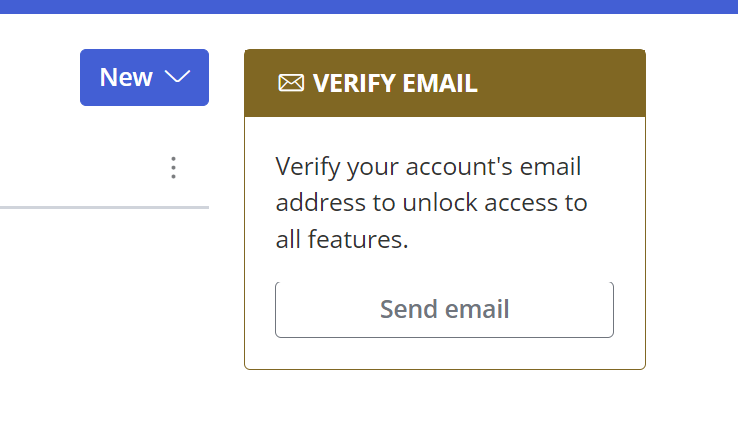Click the Send email outlined button

pyautogui.click(x=444, y=310)
